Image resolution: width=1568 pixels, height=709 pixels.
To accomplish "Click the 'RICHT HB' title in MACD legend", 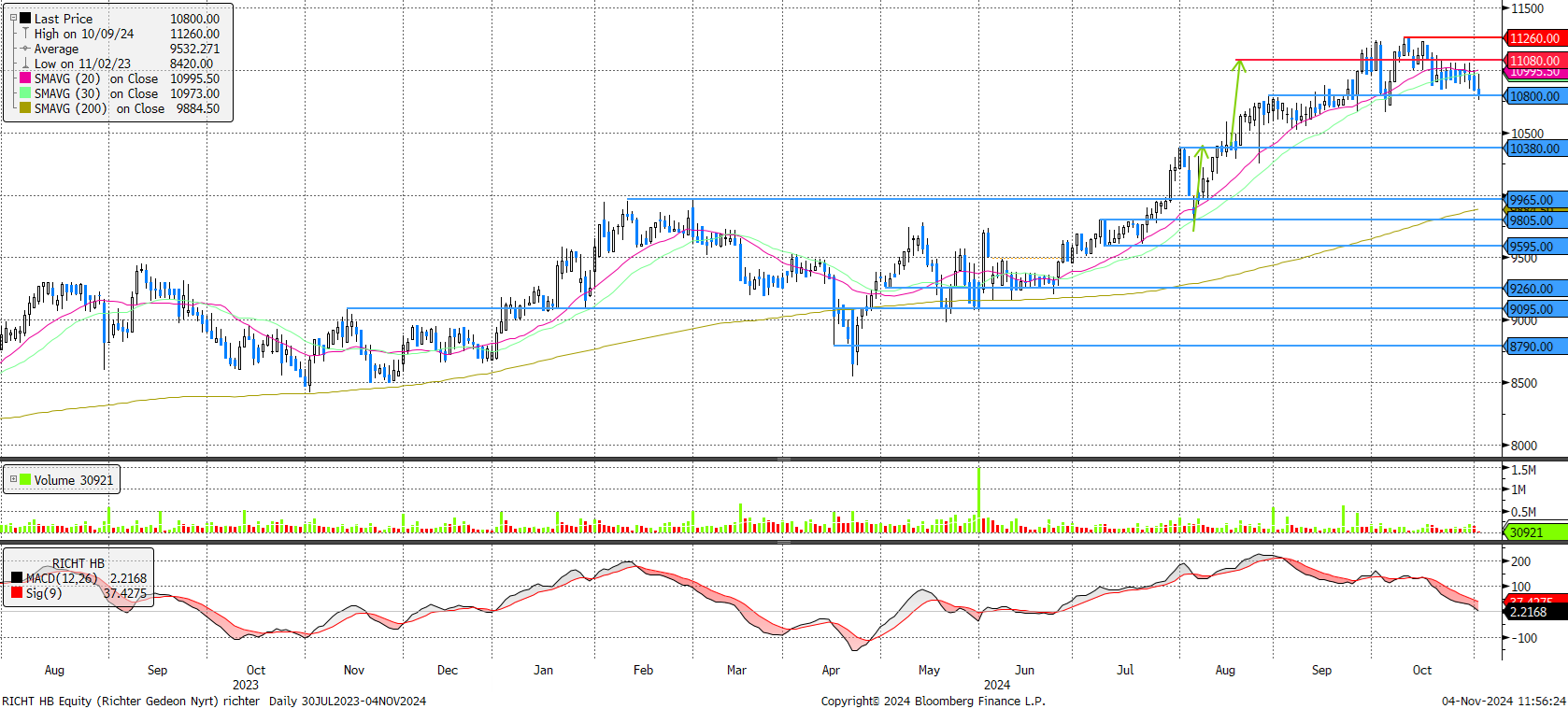I will click(78, 563).
